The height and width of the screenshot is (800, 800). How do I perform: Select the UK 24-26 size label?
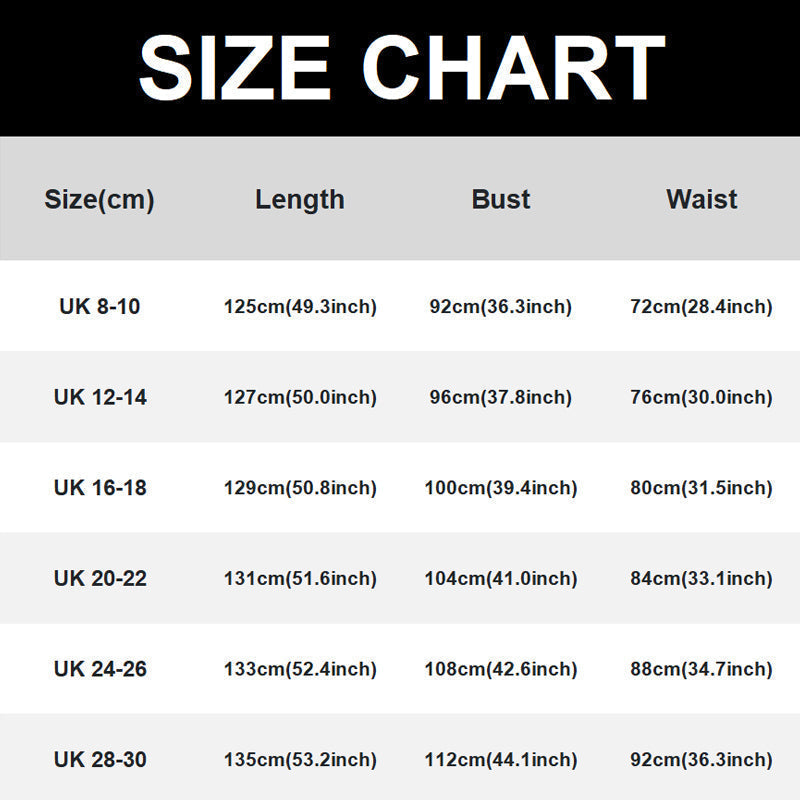(99, 669)
